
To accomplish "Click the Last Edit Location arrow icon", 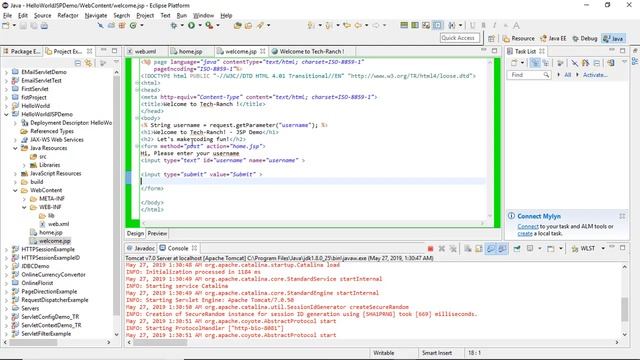I will coord(347,25).
